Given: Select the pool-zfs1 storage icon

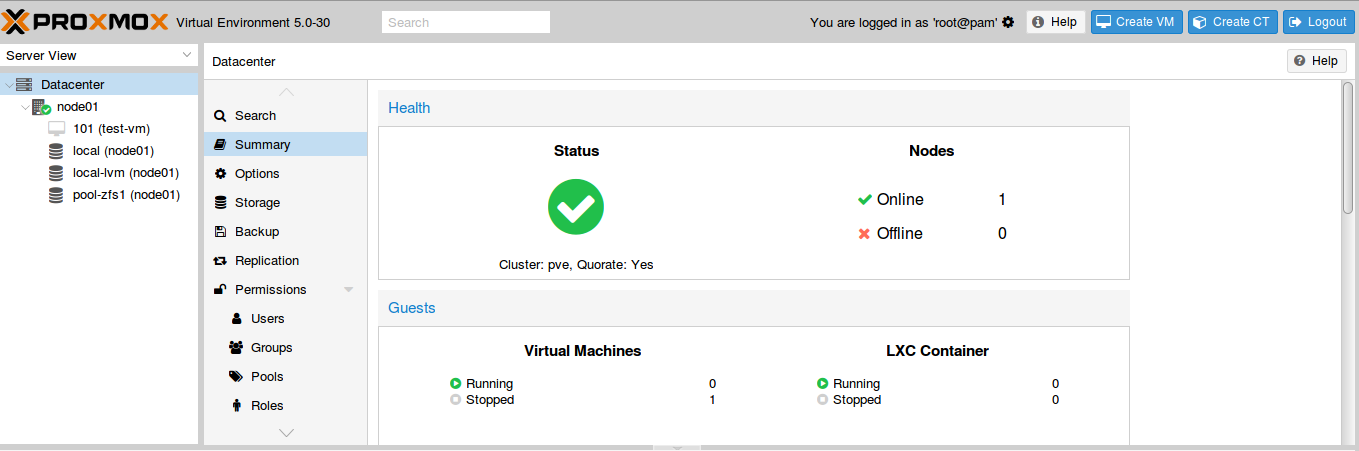Looking at the screenshot, I should (x=56, y=195).
